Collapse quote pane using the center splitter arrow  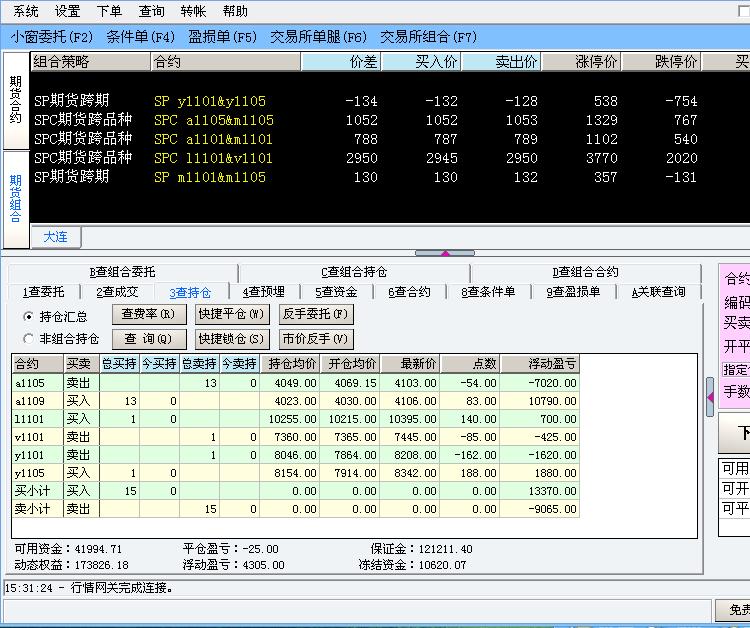pos(445,253)
